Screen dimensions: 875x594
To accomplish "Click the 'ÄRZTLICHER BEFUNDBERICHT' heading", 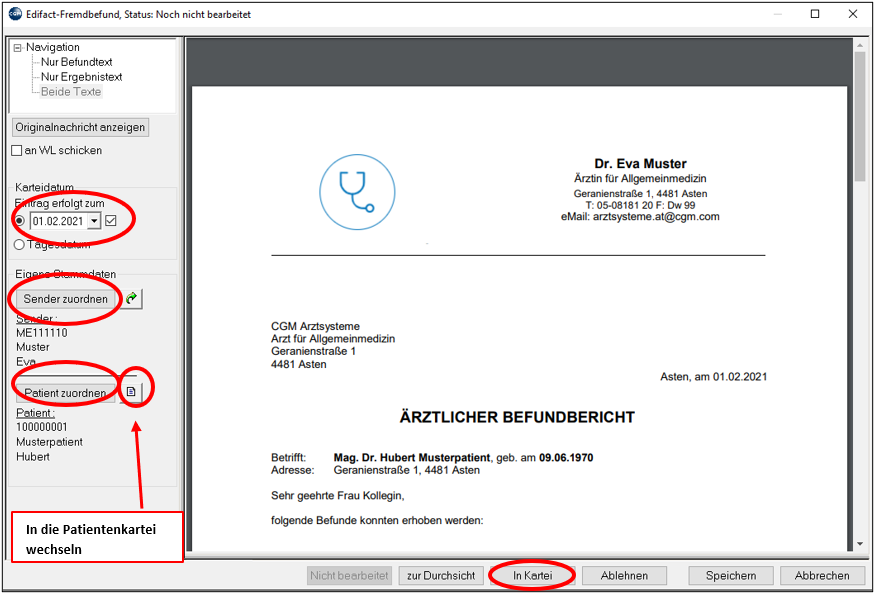I will coord(517,418).
